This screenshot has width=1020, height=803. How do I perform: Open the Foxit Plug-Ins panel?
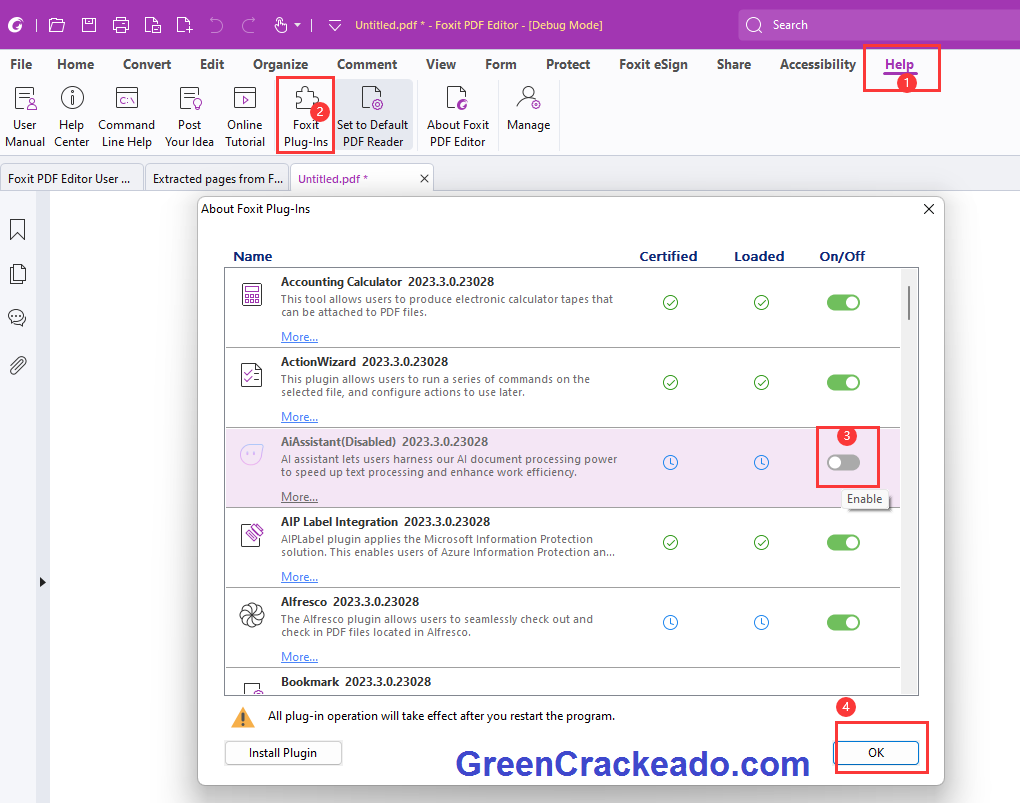(x=305, y=113)
